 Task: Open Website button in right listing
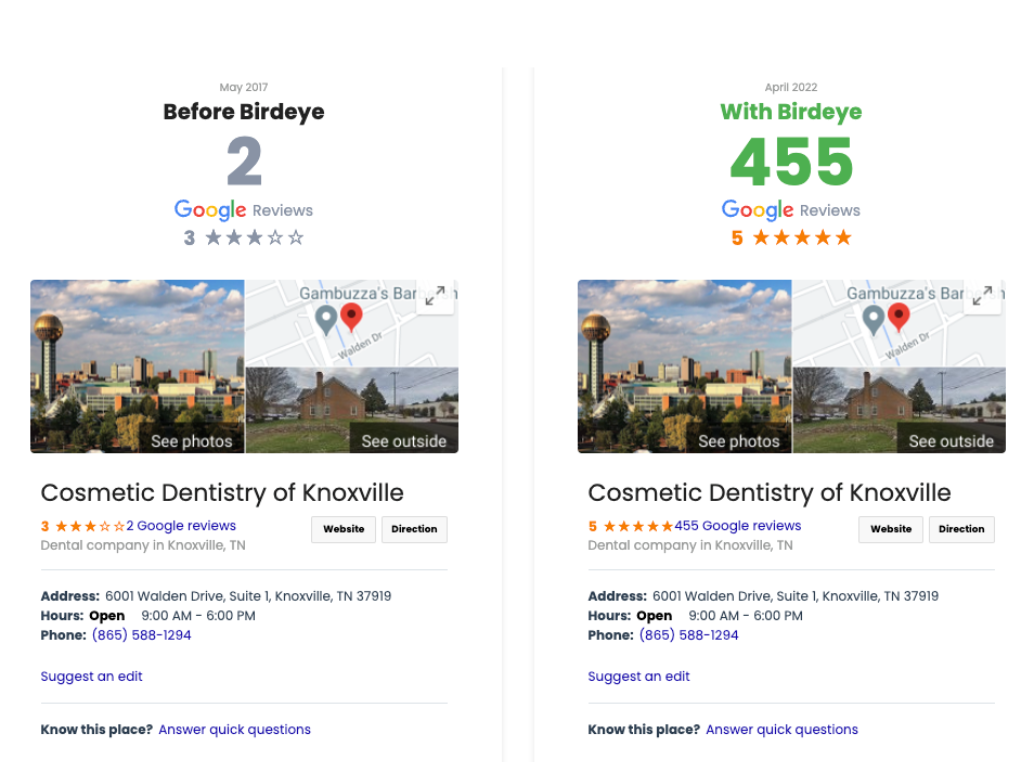click(891, 529)
